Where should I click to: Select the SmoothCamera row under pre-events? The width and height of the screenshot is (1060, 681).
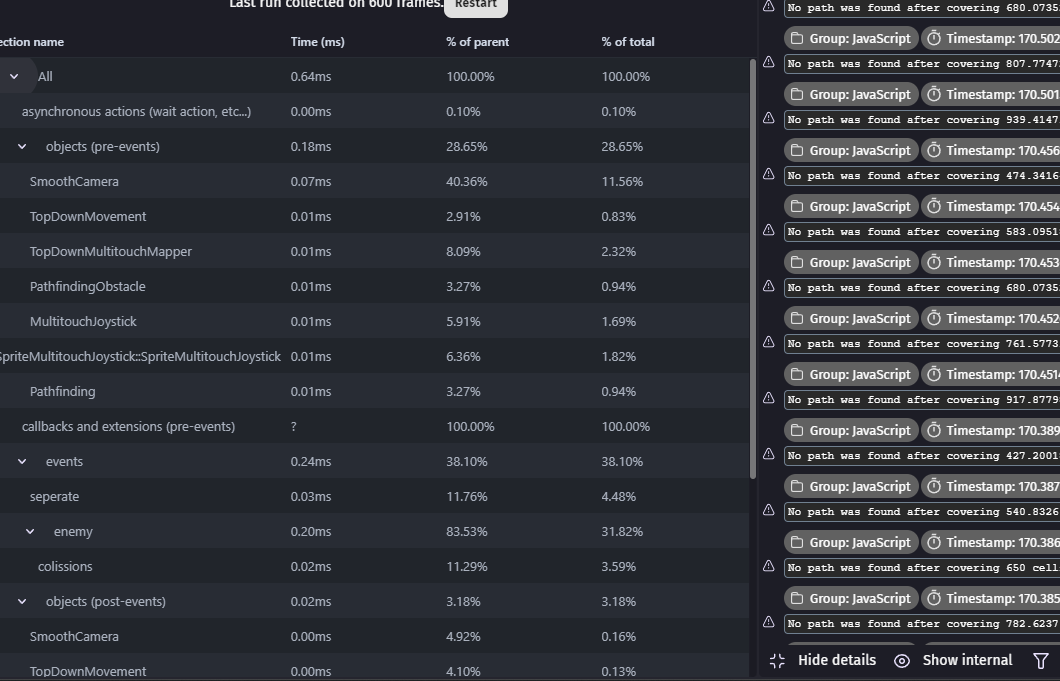coord(74,181)
